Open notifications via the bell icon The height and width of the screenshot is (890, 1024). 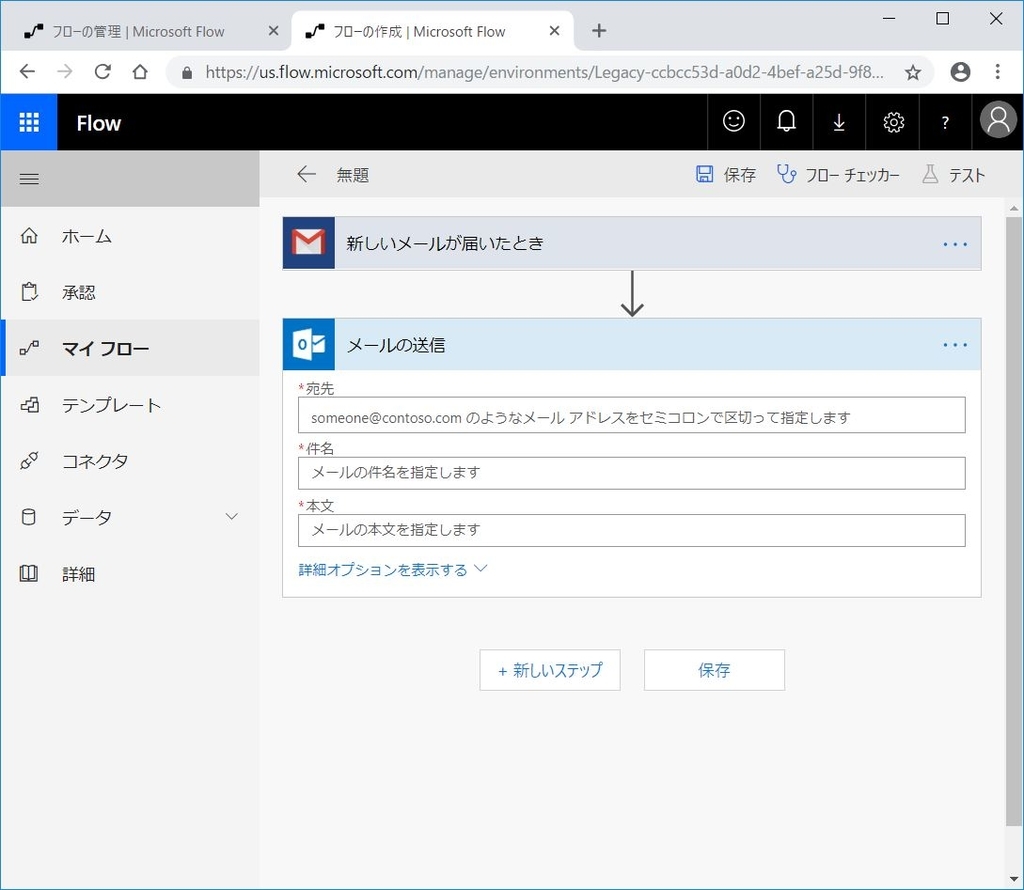pyautogui.click(x=787, y=121)
